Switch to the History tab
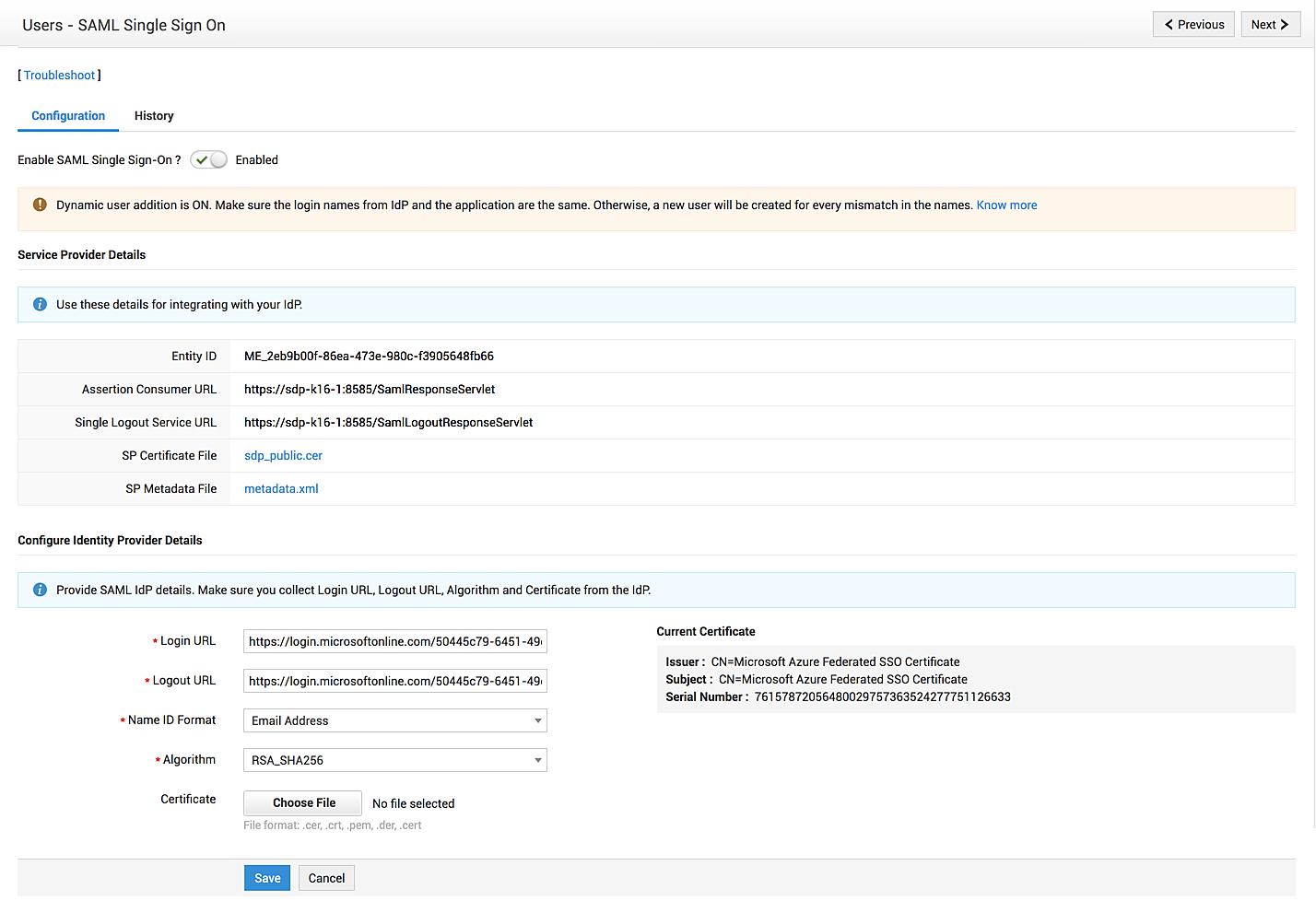 pyautogui.click(x=154, y=116)
